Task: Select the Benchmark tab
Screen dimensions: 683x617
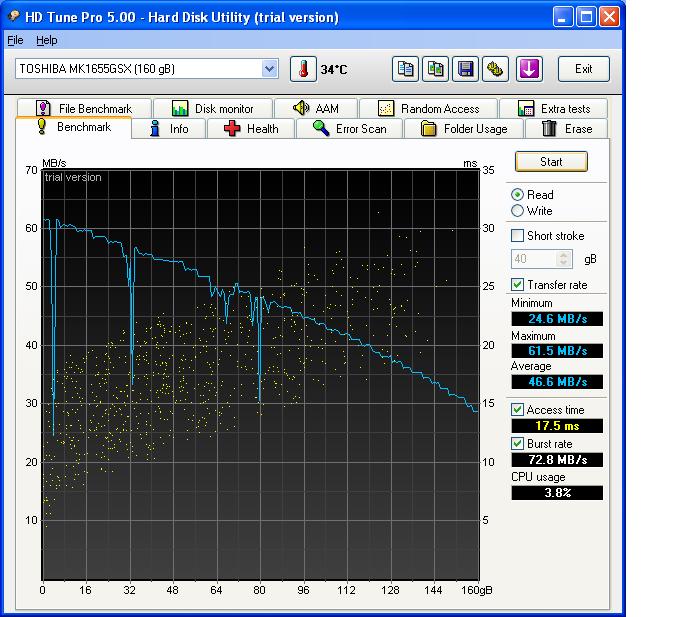Action: [x=74, y=127]
